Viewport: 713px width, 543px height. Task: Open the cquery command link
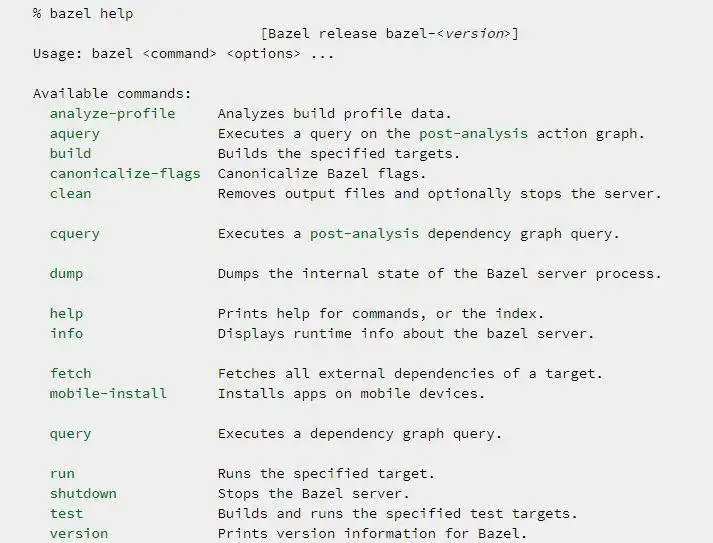click(x=75, y=233)
